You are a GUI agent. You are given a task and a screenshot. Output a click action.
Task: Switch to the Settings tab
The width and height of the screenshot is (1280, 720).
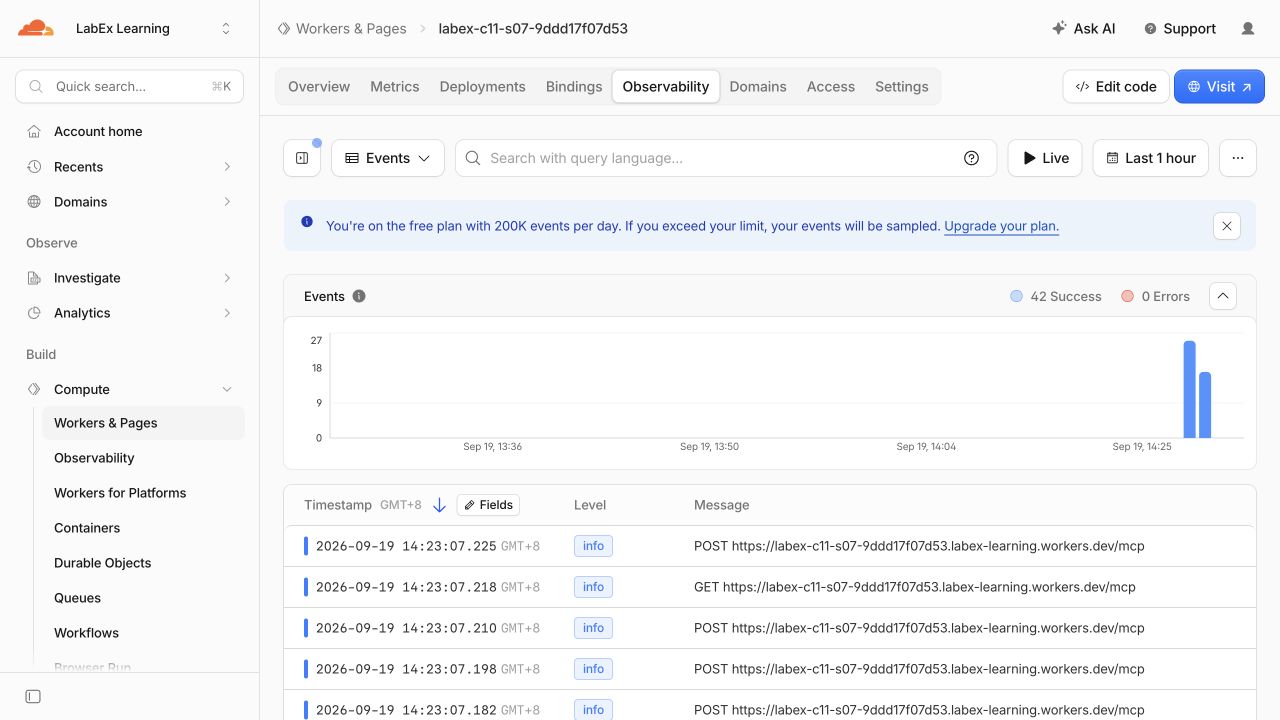pos(902,86)
